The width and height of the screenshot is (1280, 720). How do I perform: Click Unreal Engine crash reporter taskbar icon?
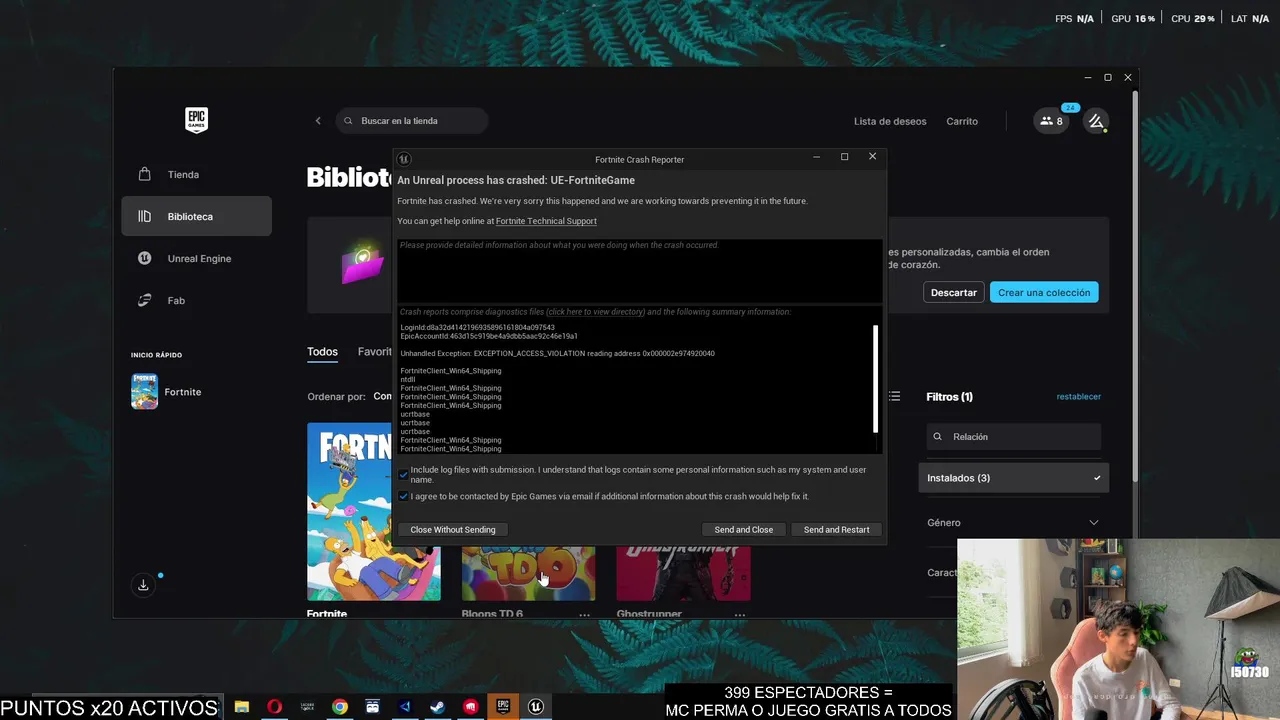536,706
